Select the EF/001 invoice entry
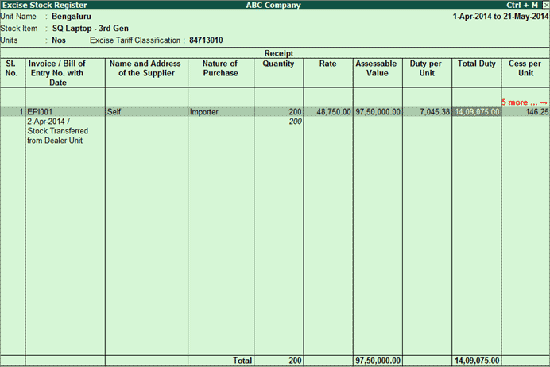Screen dimensions: 550x367 [40, 112]
